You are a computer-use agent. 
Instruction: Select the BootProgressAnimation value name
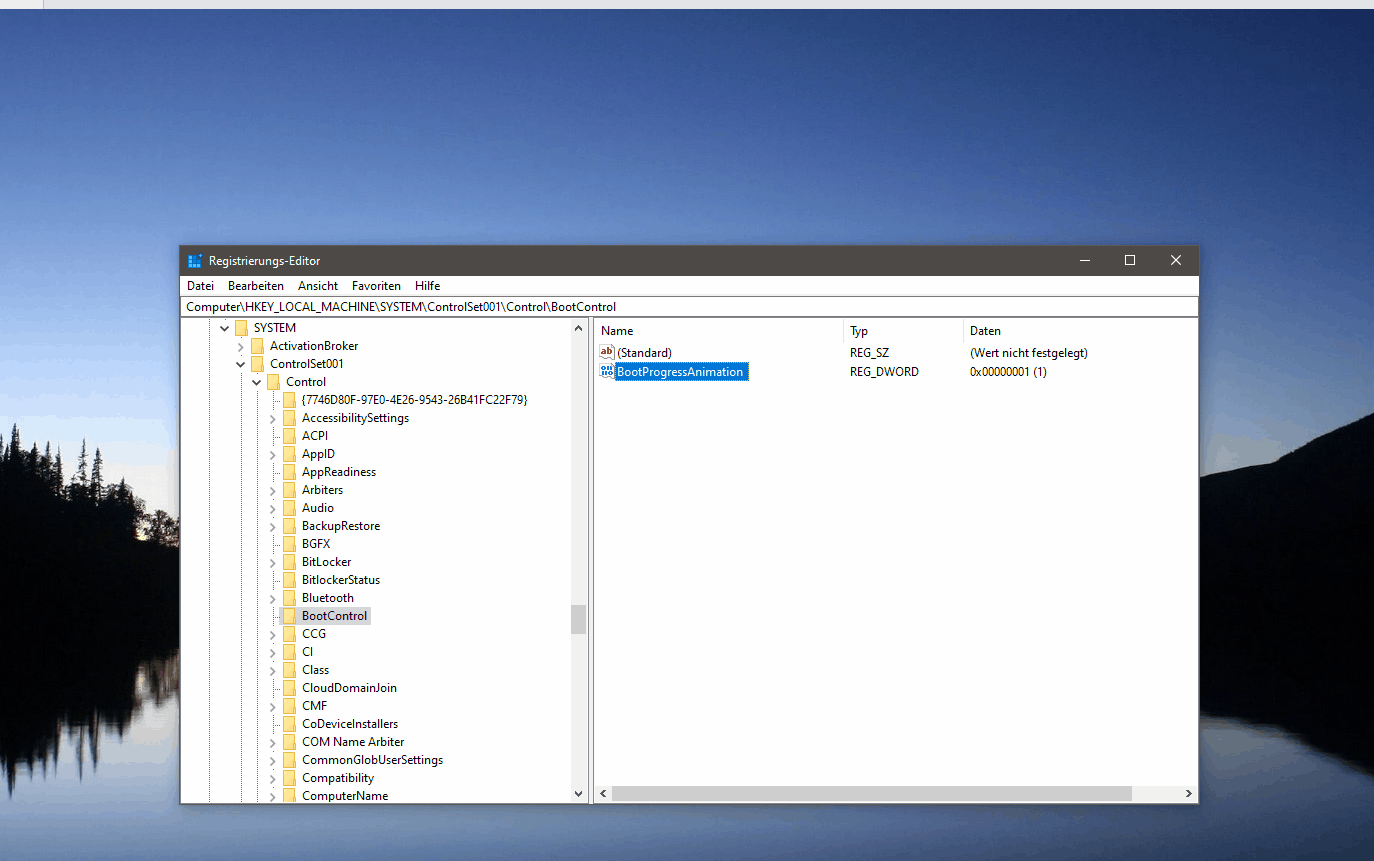680,372
